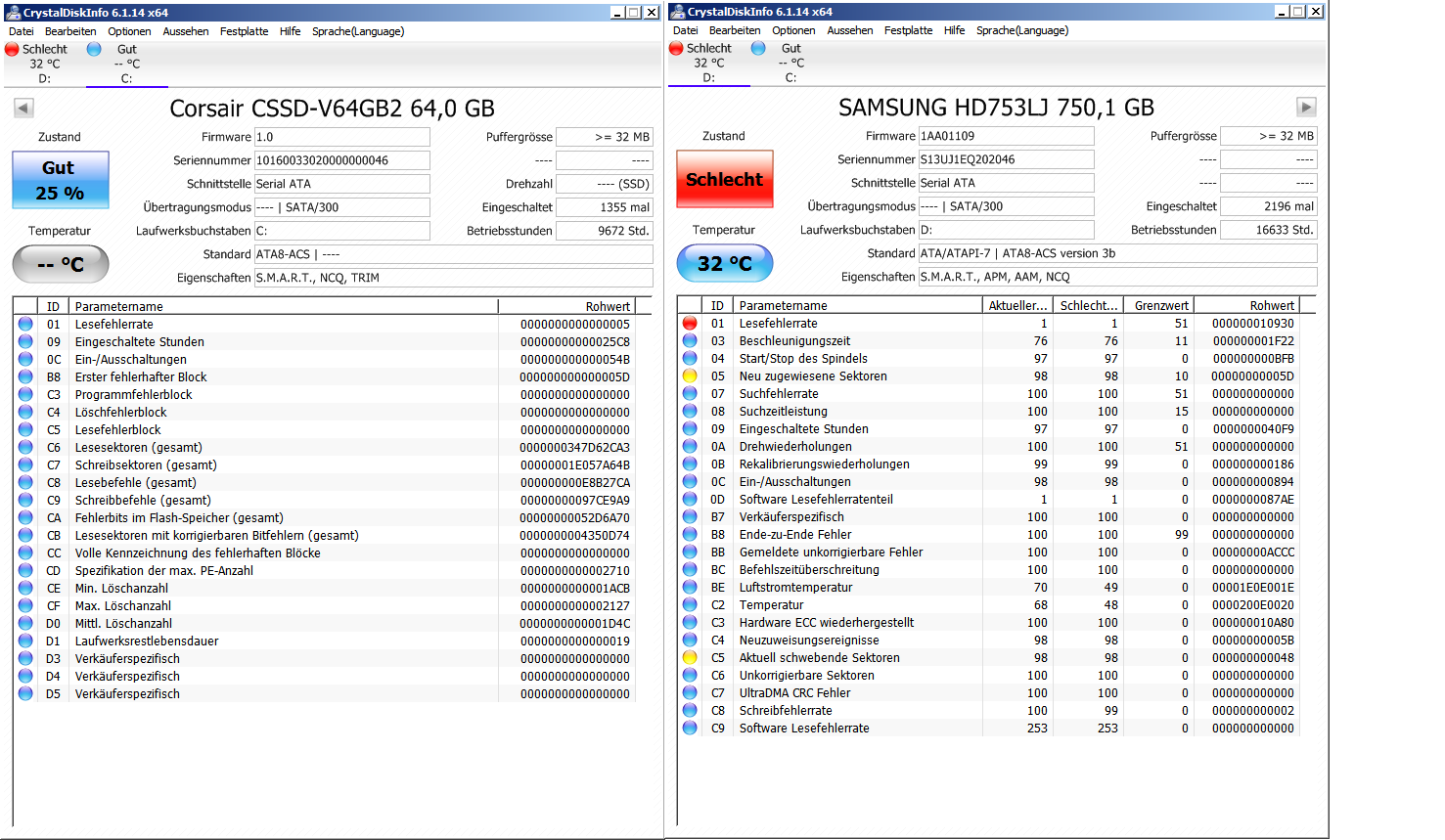Click Betriebsstunden field showing 16633 Std.
Viewport: 1445px width, 840px height.
[x=1269, y=230]
